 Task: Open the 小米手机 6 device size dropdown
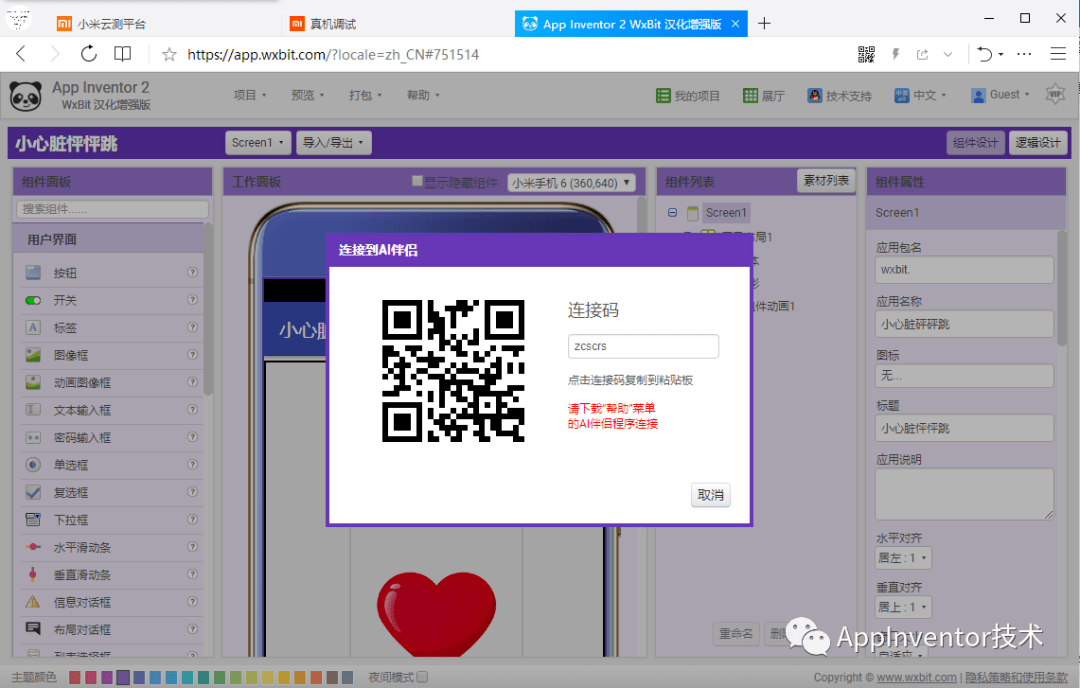click(571, 183)
